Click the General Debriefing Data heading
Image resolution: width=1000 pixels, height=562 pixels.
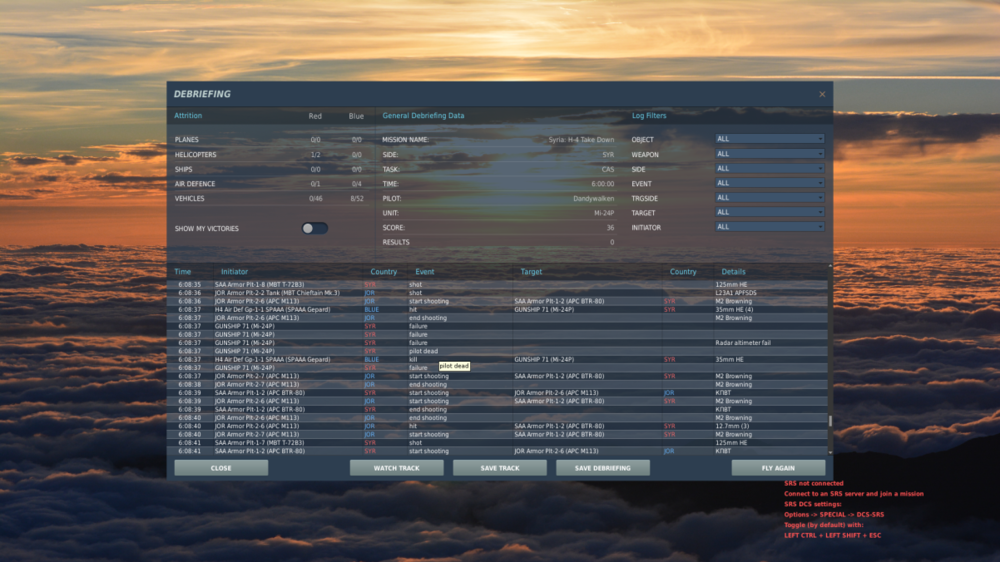(x=423, y=115)
